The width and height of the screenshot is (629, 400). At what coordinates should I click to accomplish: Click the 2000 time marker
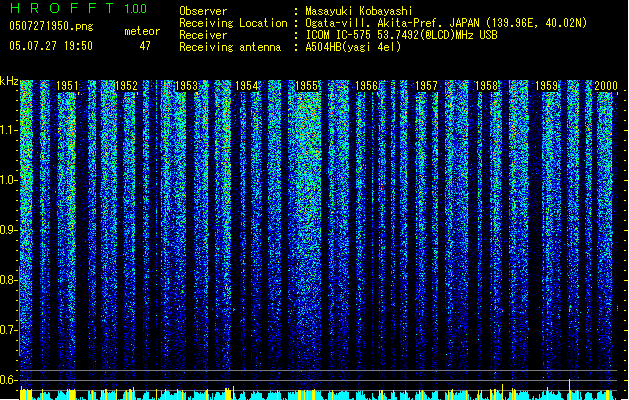606,86
